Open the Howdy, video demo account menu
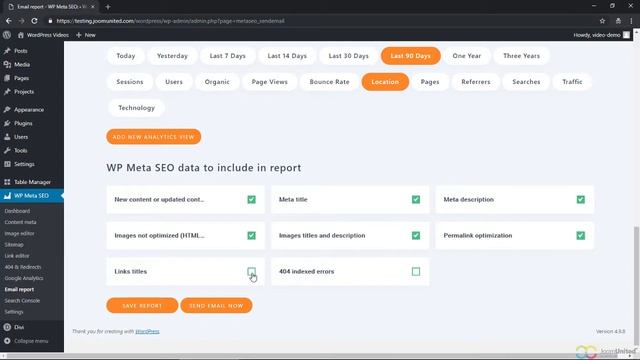This screenshot has height=360, width=640. pyautogui.click(x=602, y=35)
